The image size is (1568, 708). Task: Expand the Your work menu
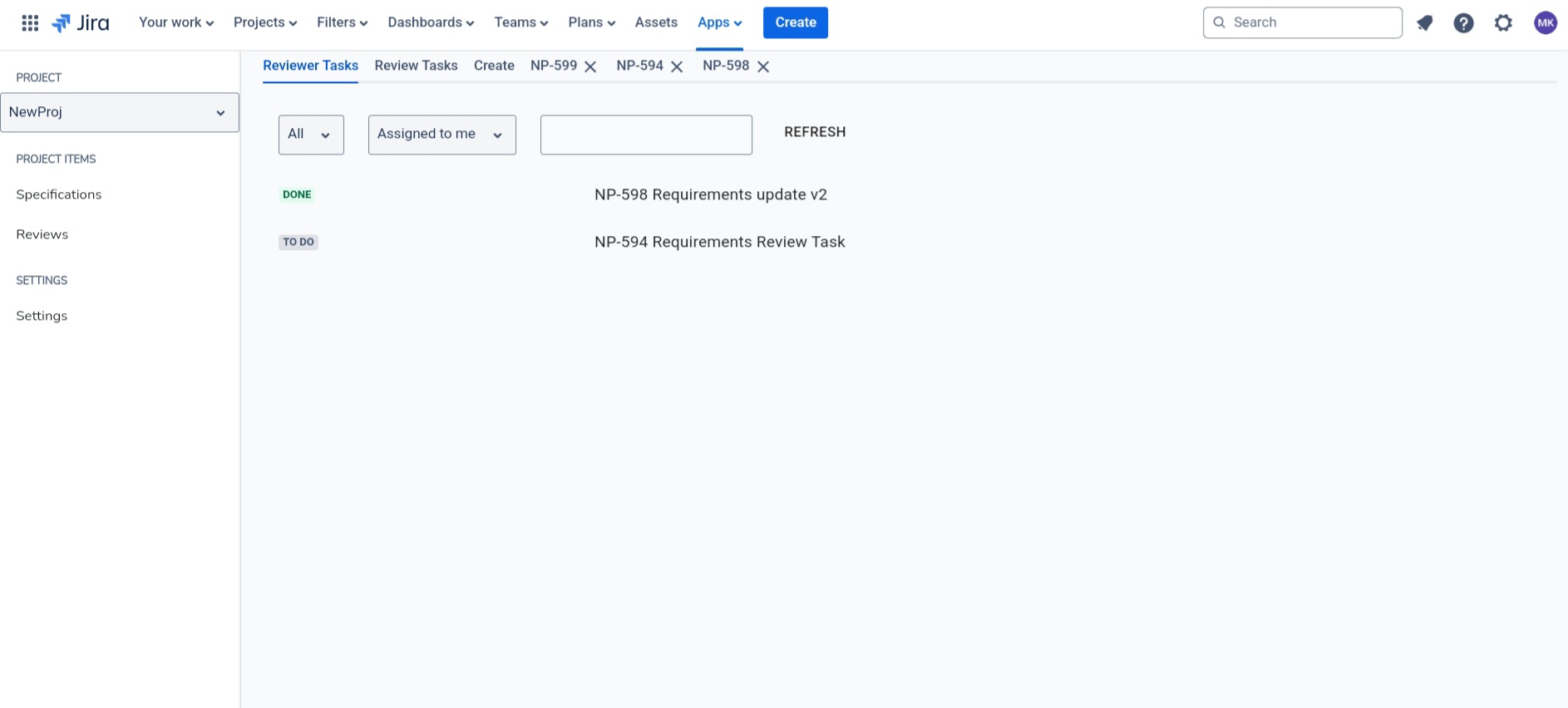176,22
